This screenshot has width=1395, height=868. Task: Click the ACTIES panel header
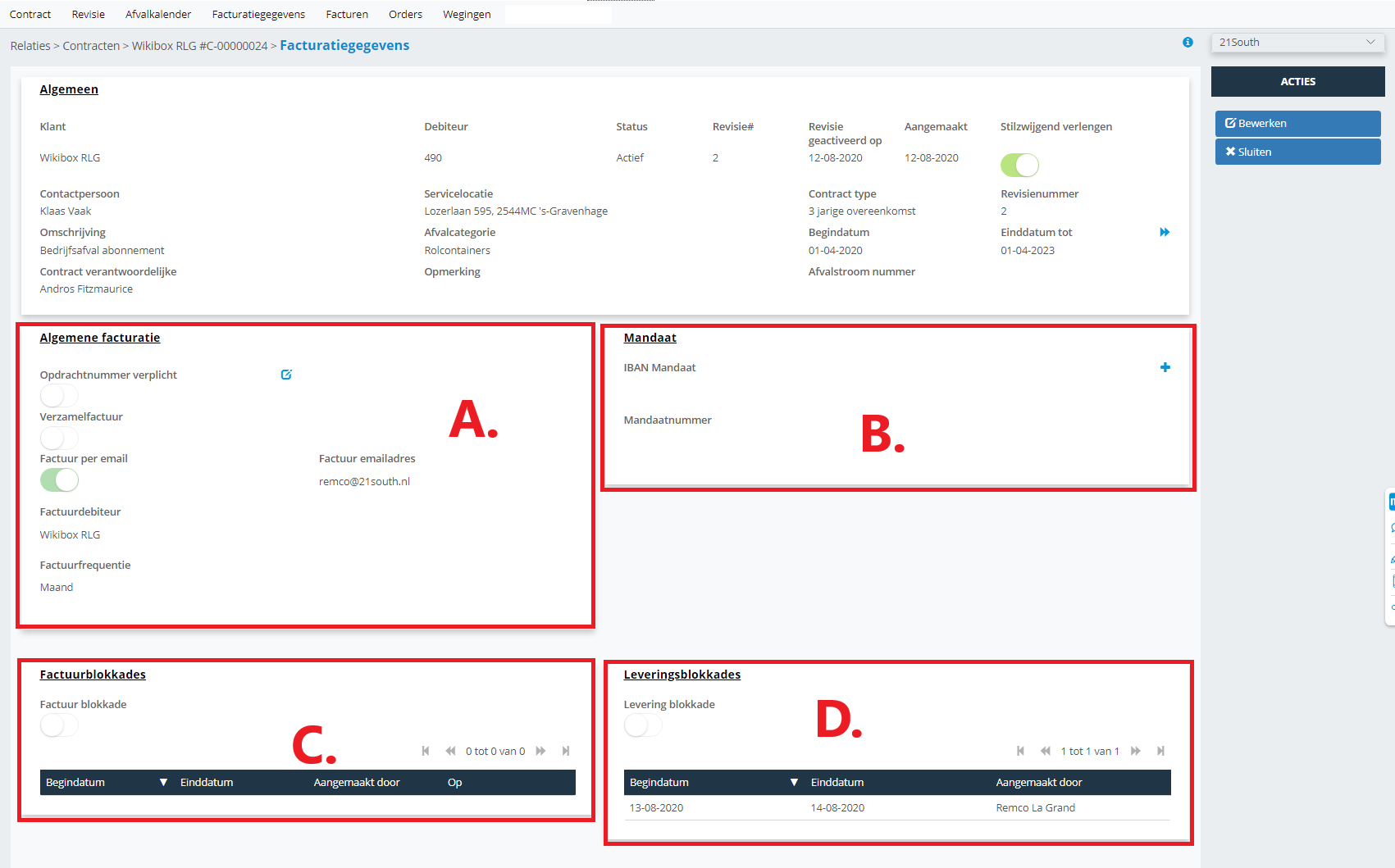(x=1297, y=81)
